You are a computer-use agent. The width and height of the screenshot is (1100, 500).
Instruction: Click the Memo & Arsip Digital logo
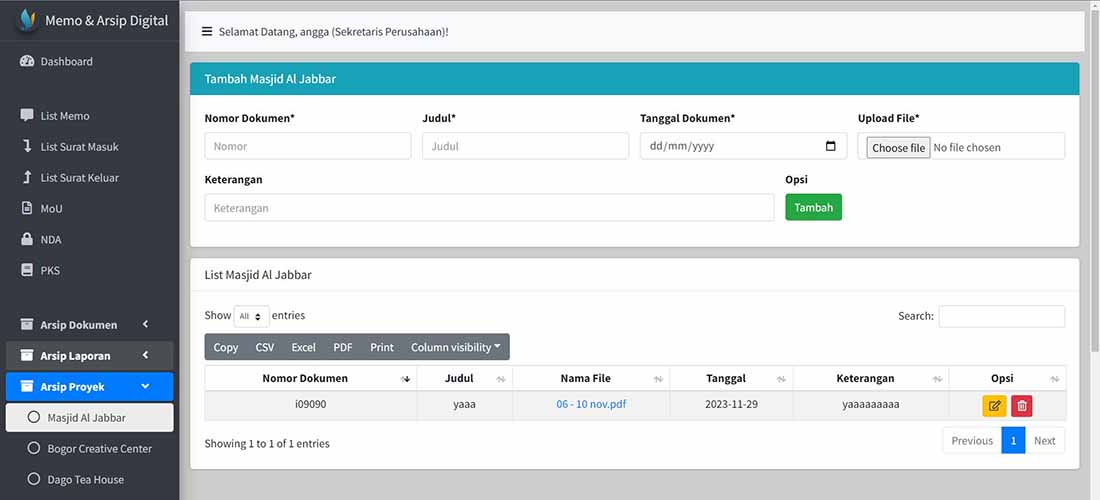point(27,20)
